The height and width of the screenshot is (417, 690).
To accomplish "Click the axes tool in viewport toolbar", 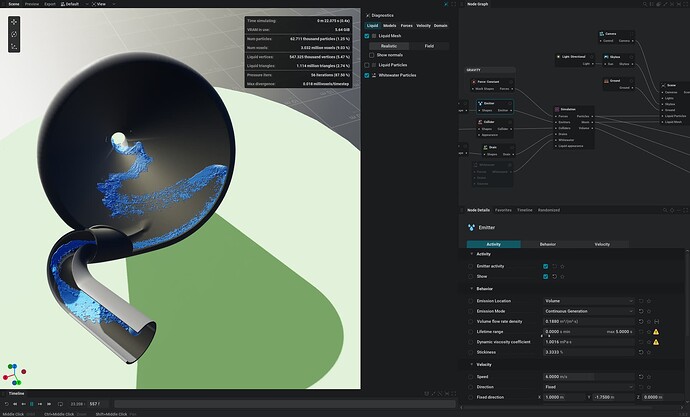I will click(x=15, y=47).
